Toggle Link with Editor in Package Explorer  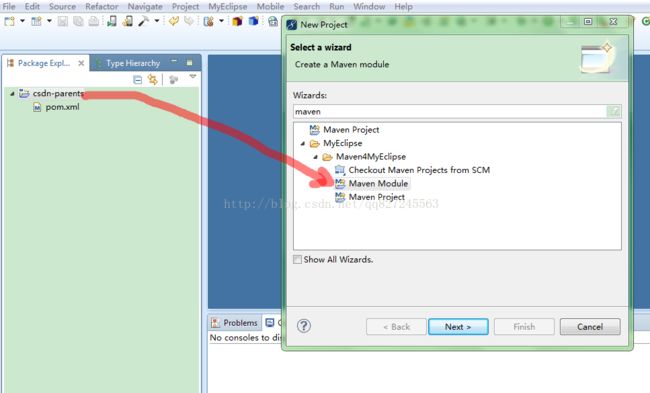point(153,80)
